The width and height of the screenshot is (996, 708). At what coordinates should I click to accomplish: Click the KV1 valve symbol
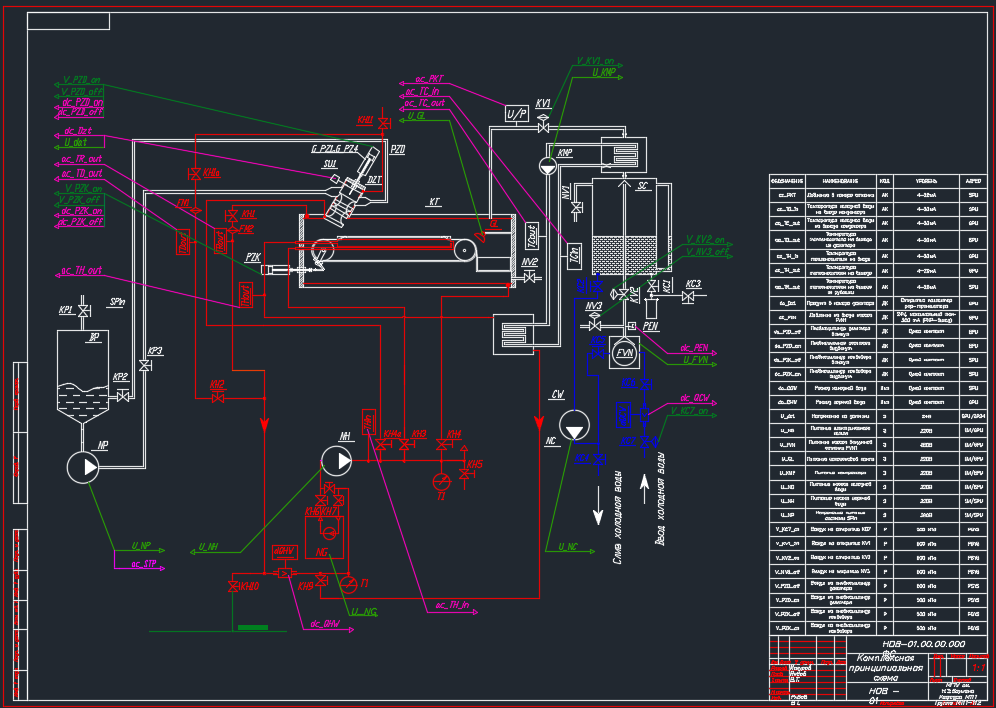[544, 127]
